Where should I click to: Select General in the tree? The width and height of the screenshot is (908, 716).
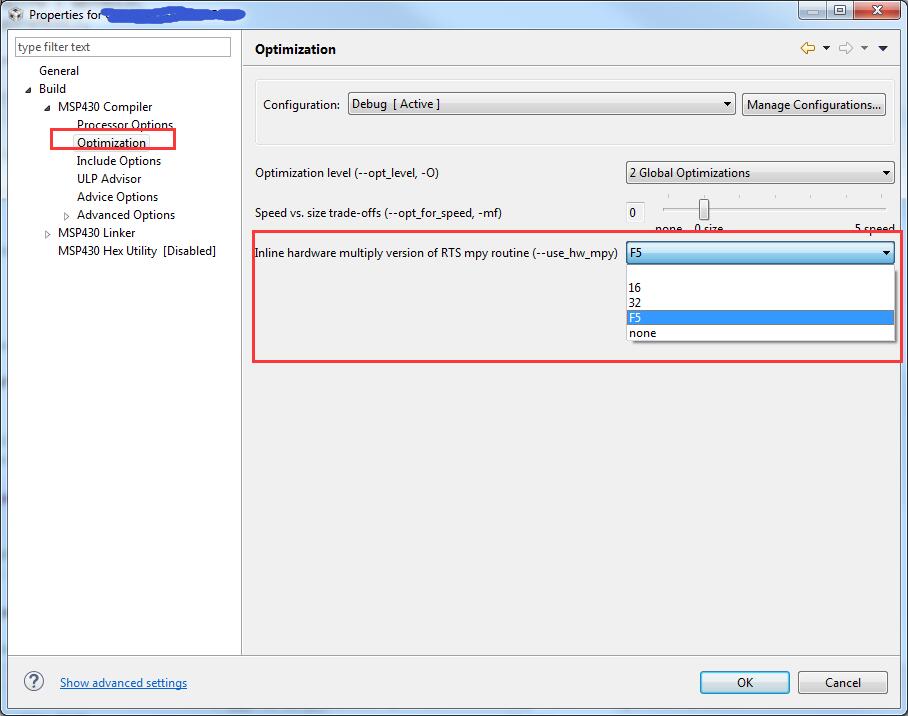tap(59, 71)
